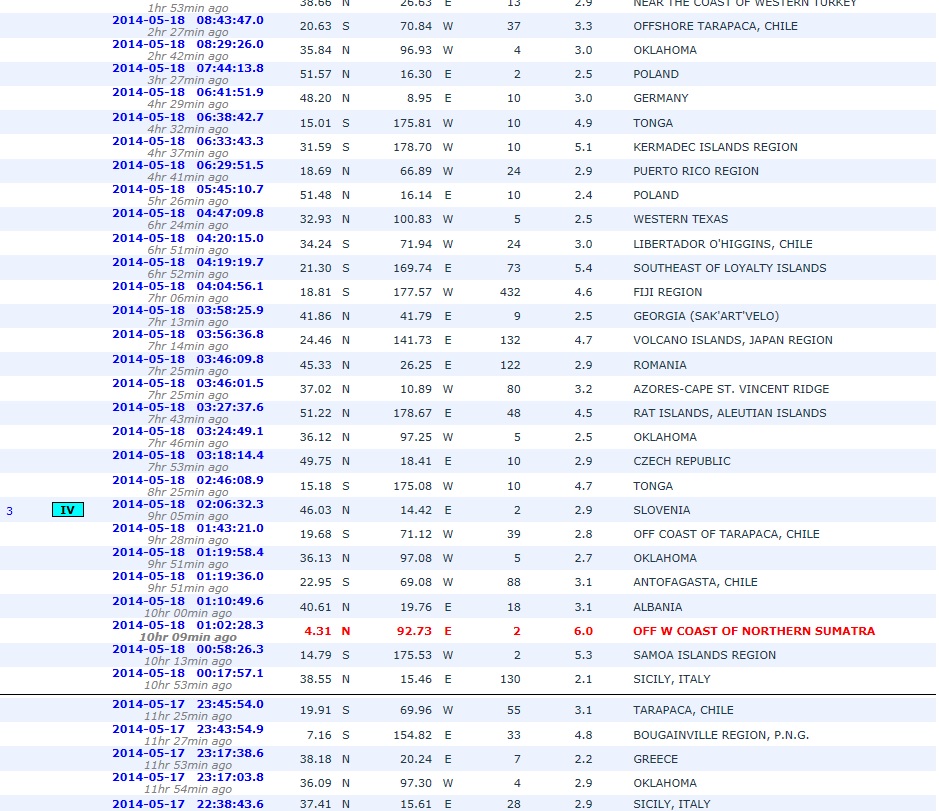Click the "10hr 09min ago" bold timestamp
The image size is (939, 811).
(187, 637)
